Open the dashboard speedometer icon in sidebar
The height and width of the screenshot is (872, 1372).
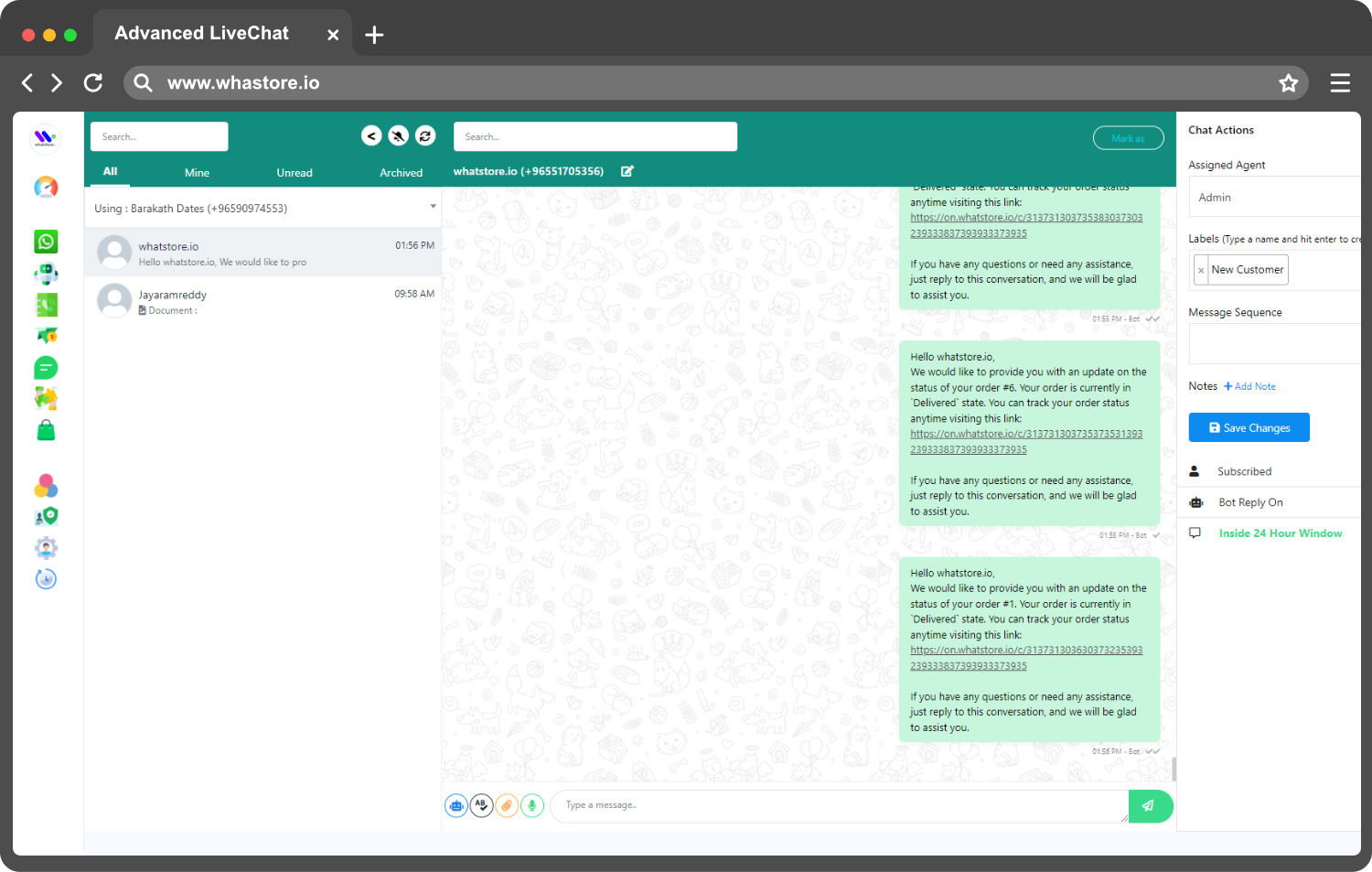(x=46, y=187)
